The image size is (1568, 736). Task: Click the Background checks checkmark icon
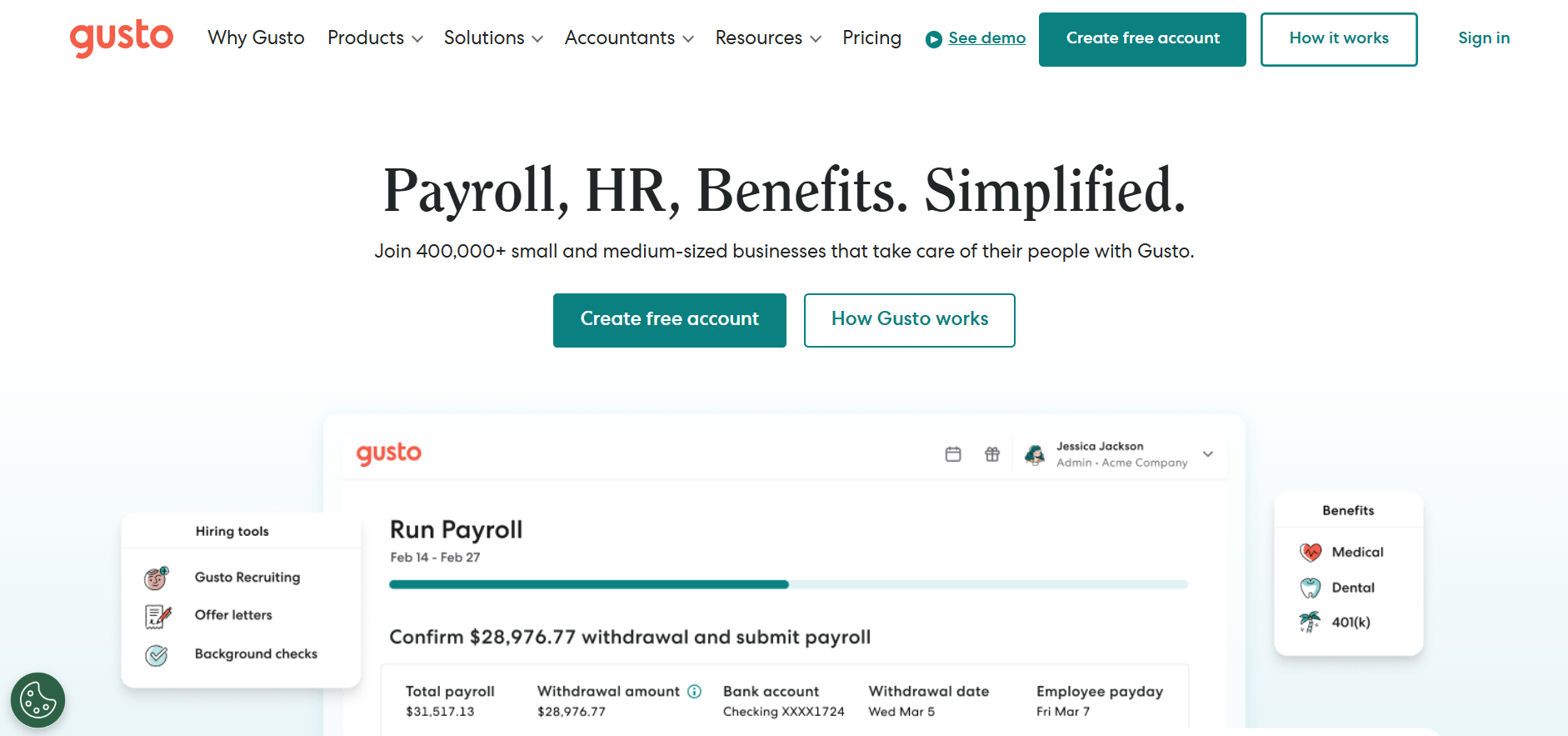click(157, 655)
